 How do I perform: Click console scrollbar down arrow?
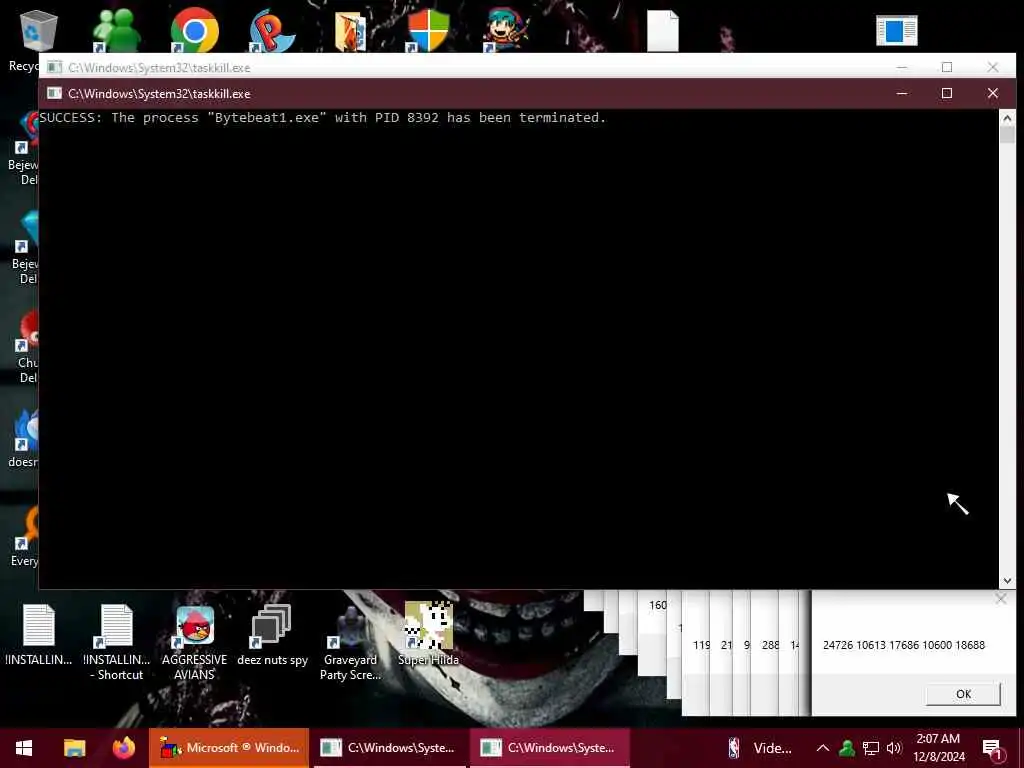pyautogui.click(x=1006, y=581)
